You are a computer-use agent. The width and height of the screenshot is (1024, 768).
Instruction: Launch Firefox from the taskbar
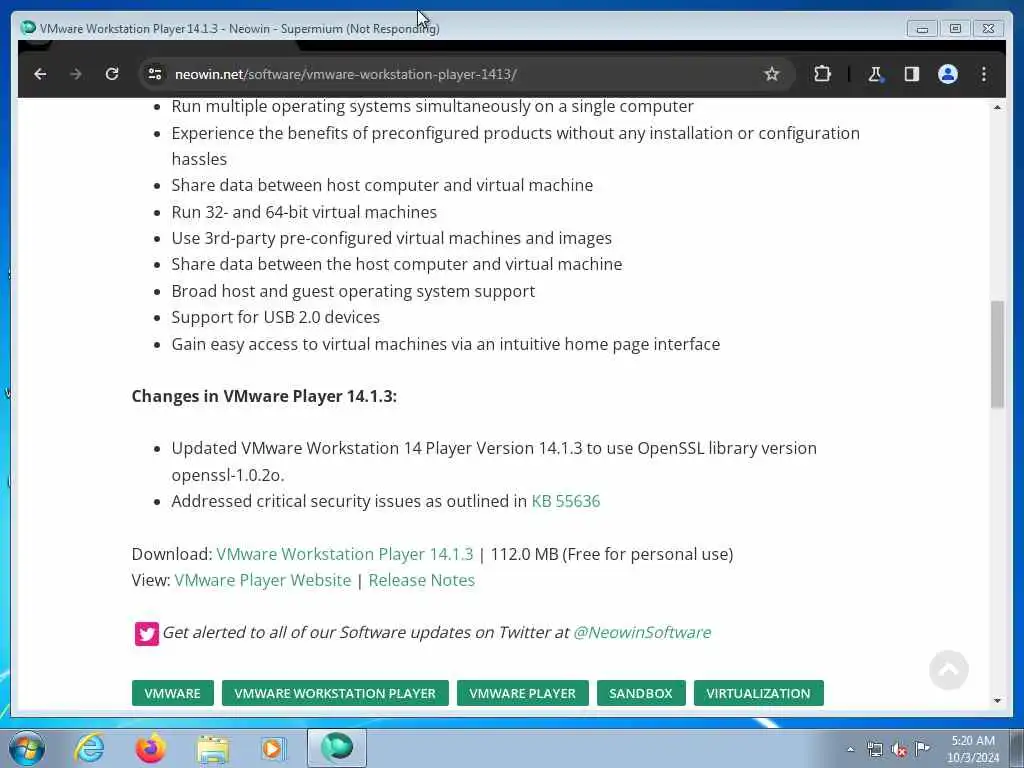[x=150, y=748]
